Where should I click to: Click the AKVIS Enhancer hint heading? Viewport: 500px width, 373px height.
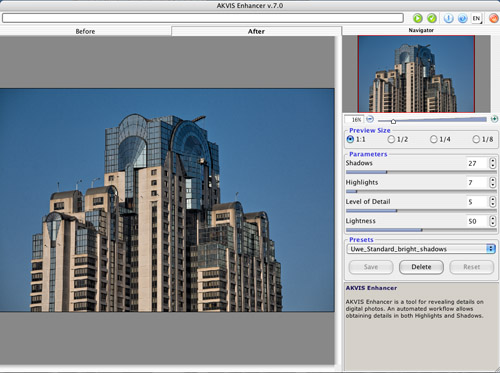pos(371,288)
